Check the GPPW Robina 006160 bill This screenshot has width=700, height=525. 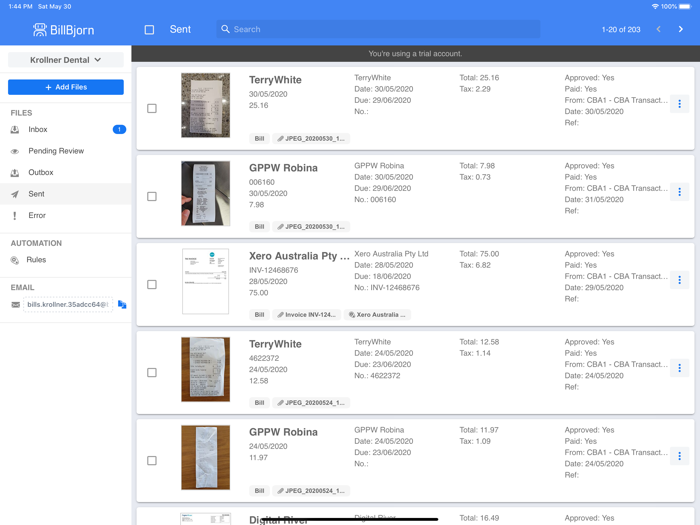click(x=152, y=196)
